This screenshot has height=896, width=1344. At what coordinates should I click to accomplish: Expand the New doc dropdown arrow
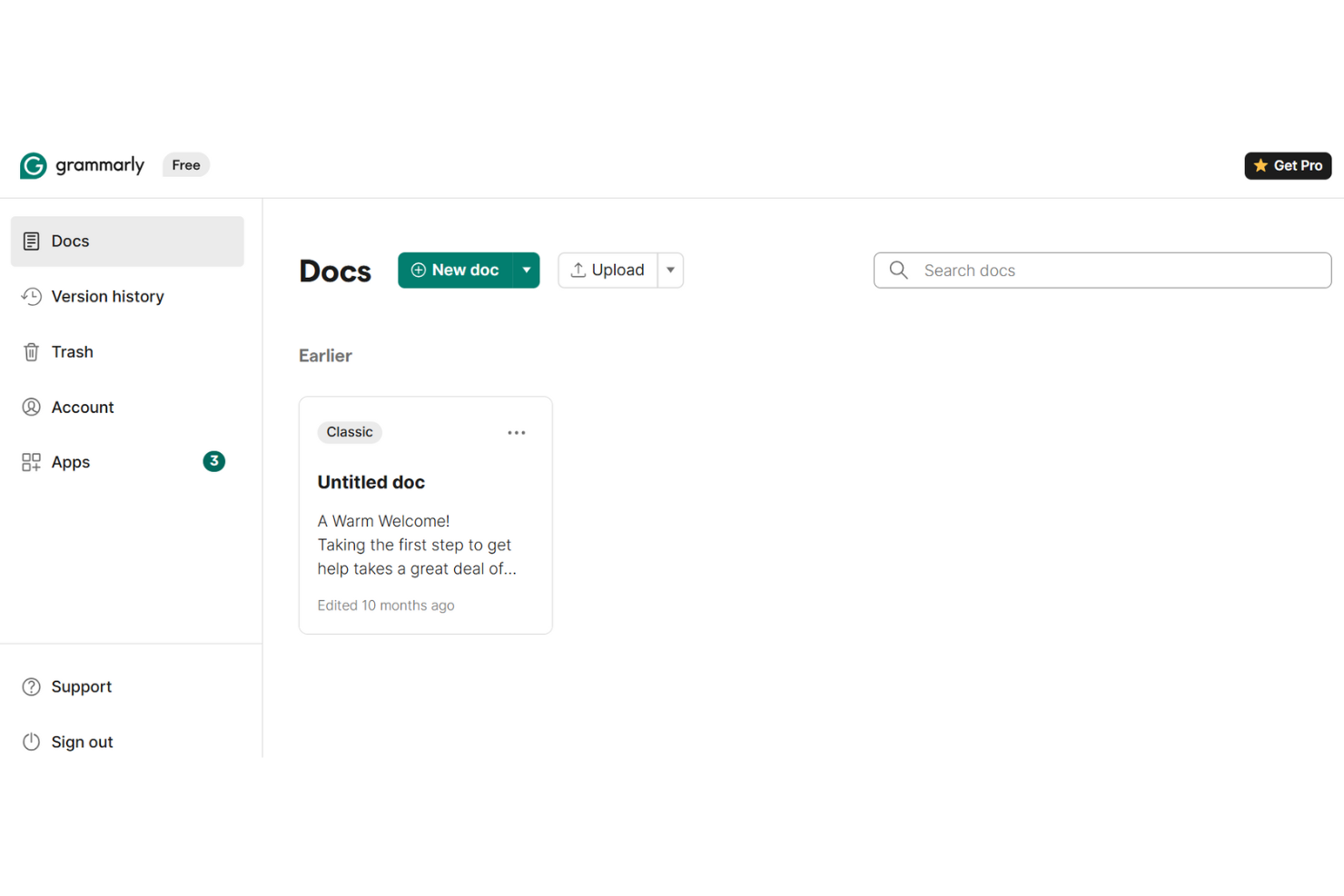527,271
